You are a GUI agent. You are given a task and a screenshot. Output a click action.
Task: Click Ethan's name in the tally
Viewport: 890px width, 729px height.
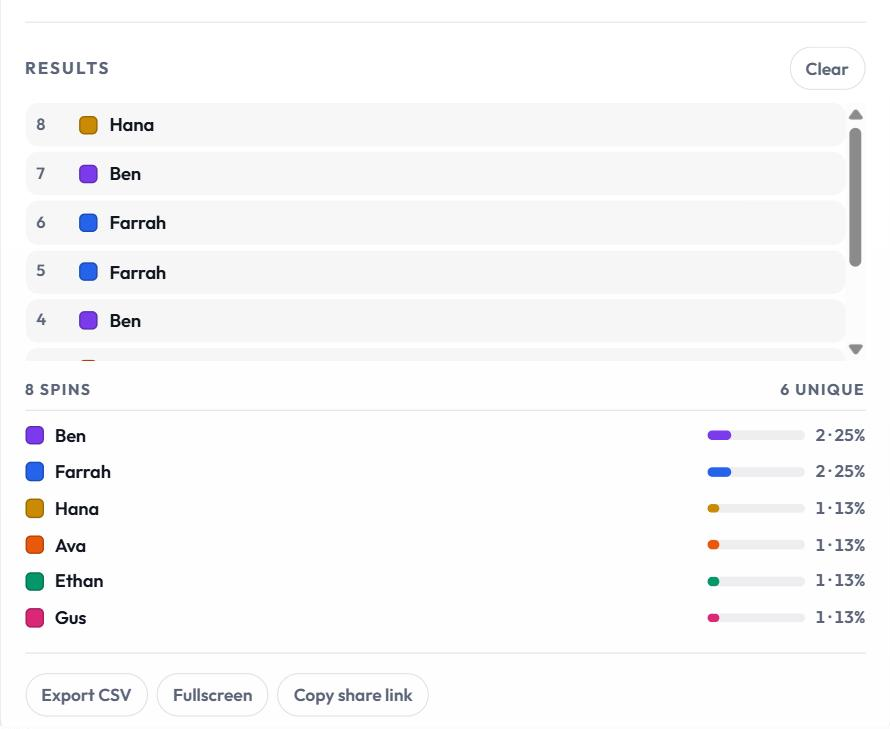tap(79, 581)
